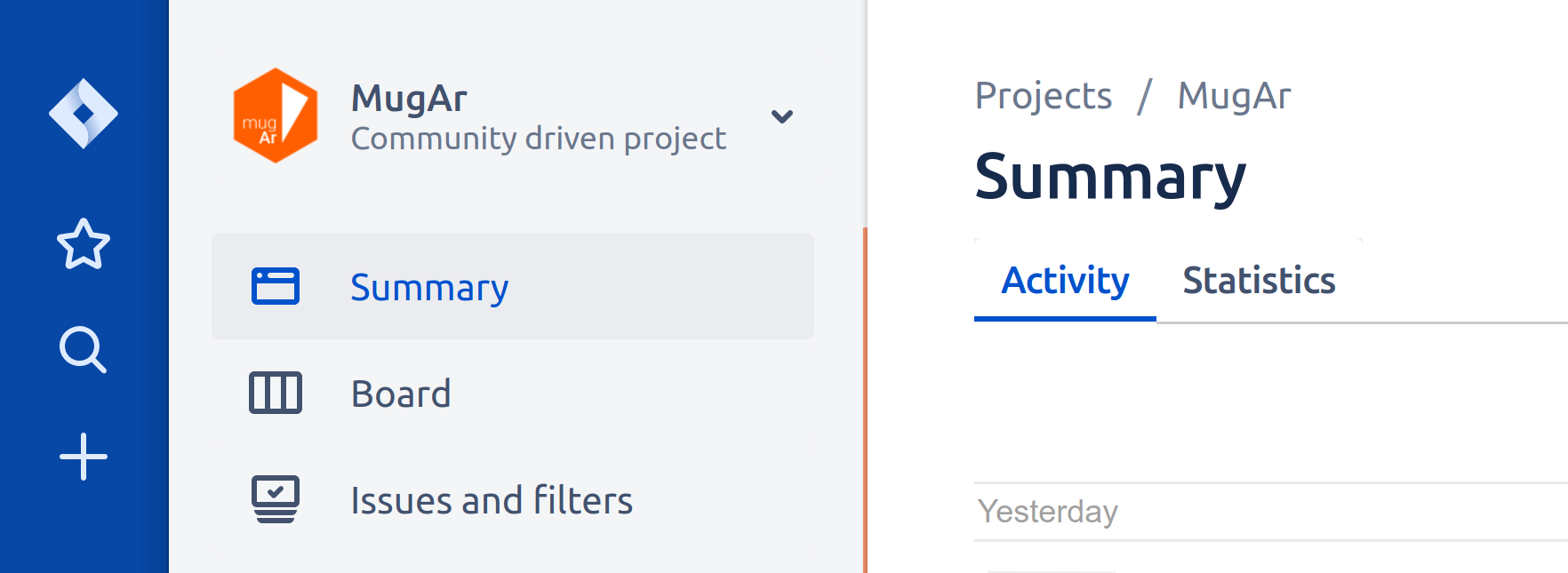
Task: Switch to the Statistics tab
Action: (1259, 281)
